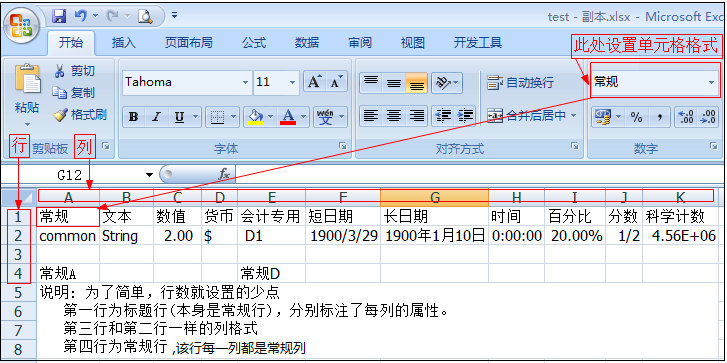The height and width of the screenshot is (363, 727).
Task: Open the font color dropdown arrow
Action: pyautogui.click(x=305, y=117)
